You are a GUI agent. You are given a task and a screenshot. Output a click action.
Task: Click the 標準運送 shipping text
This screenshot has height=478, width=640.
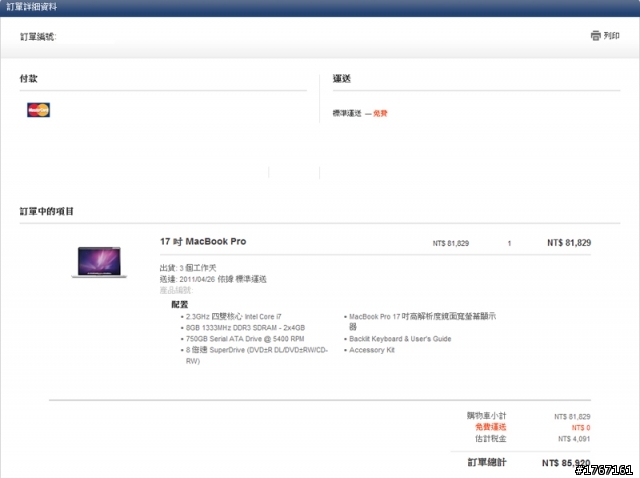[347, 113]
